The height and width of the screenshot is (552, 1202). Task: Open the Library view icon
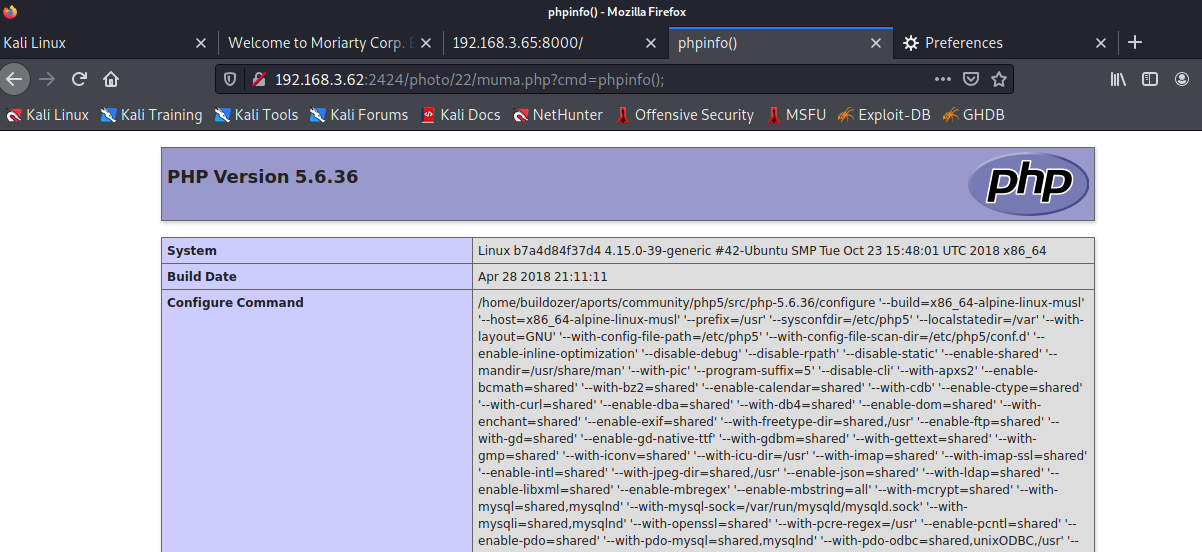click(x=1119, y=79)
